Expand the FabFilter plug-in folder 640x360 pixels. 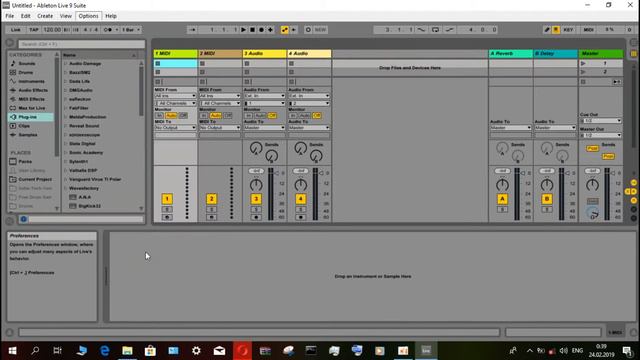66,108
